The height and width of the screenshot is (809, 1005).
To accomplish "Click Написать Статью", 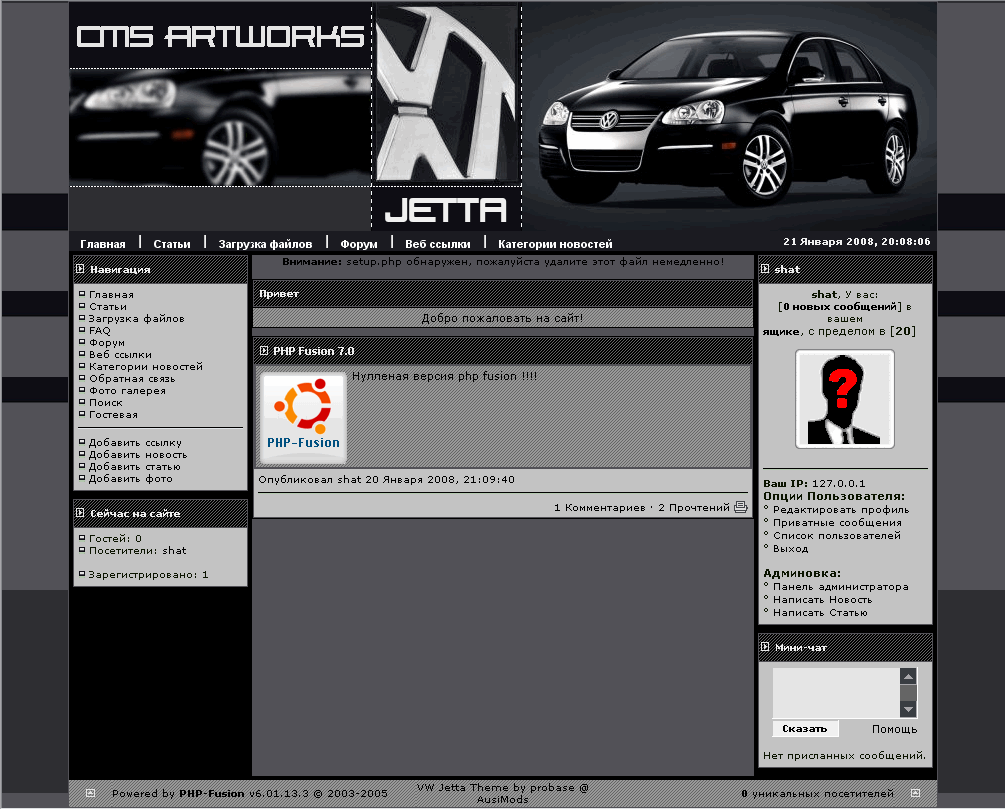I will coord(820,613).
